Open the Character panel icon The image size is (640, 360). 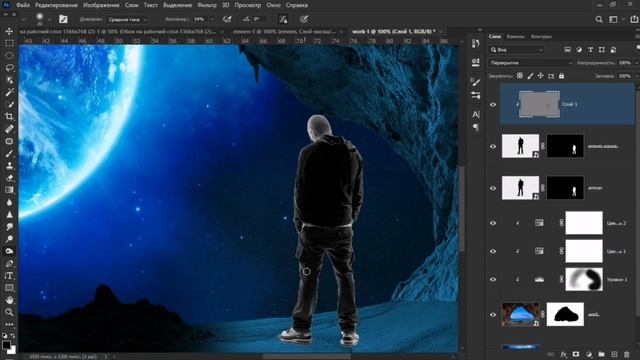click(476, 115)
